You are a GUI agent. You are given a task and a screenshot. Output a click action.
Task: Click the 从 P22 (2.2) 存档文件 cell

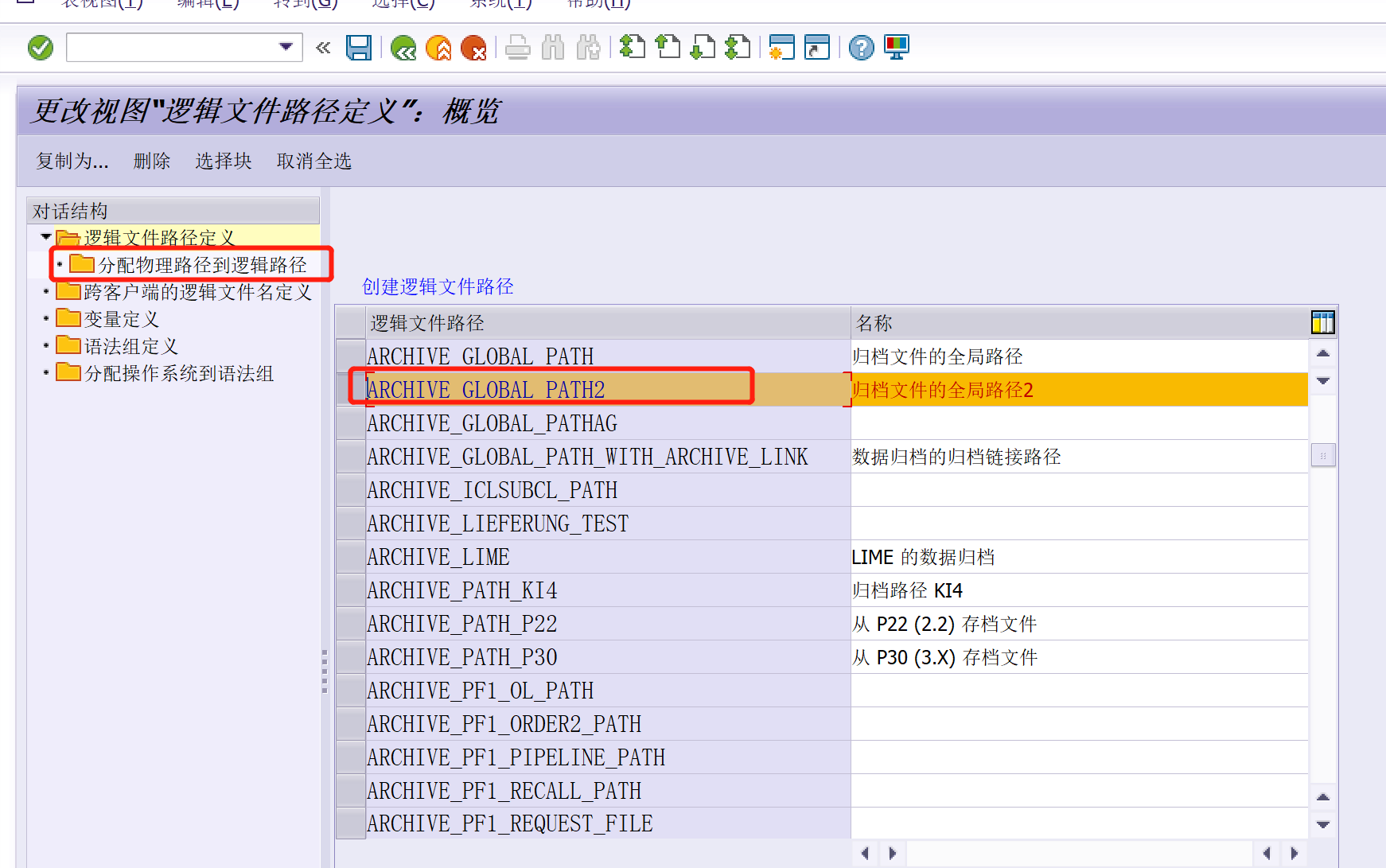(1080, 624)
